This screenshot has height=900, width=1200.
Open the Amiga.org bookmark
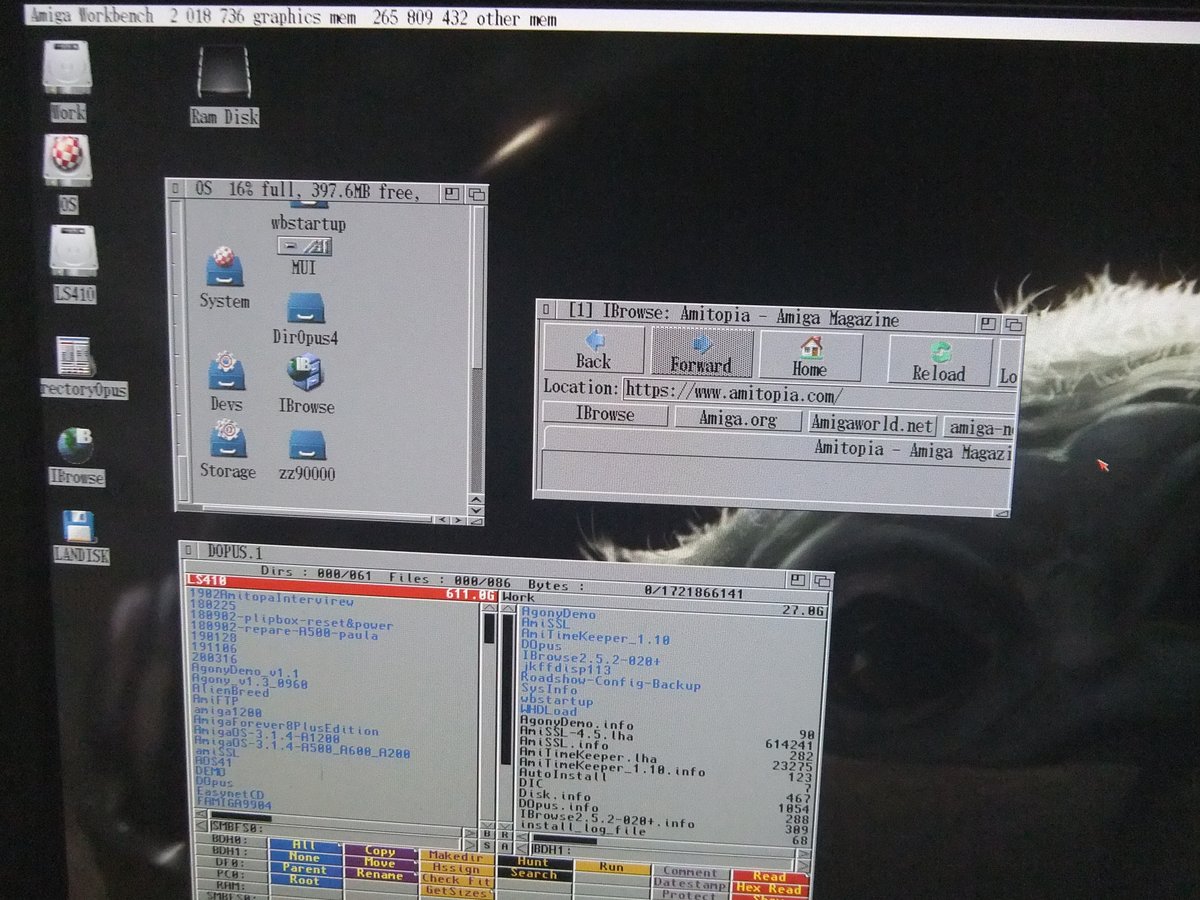click(737, 419)
